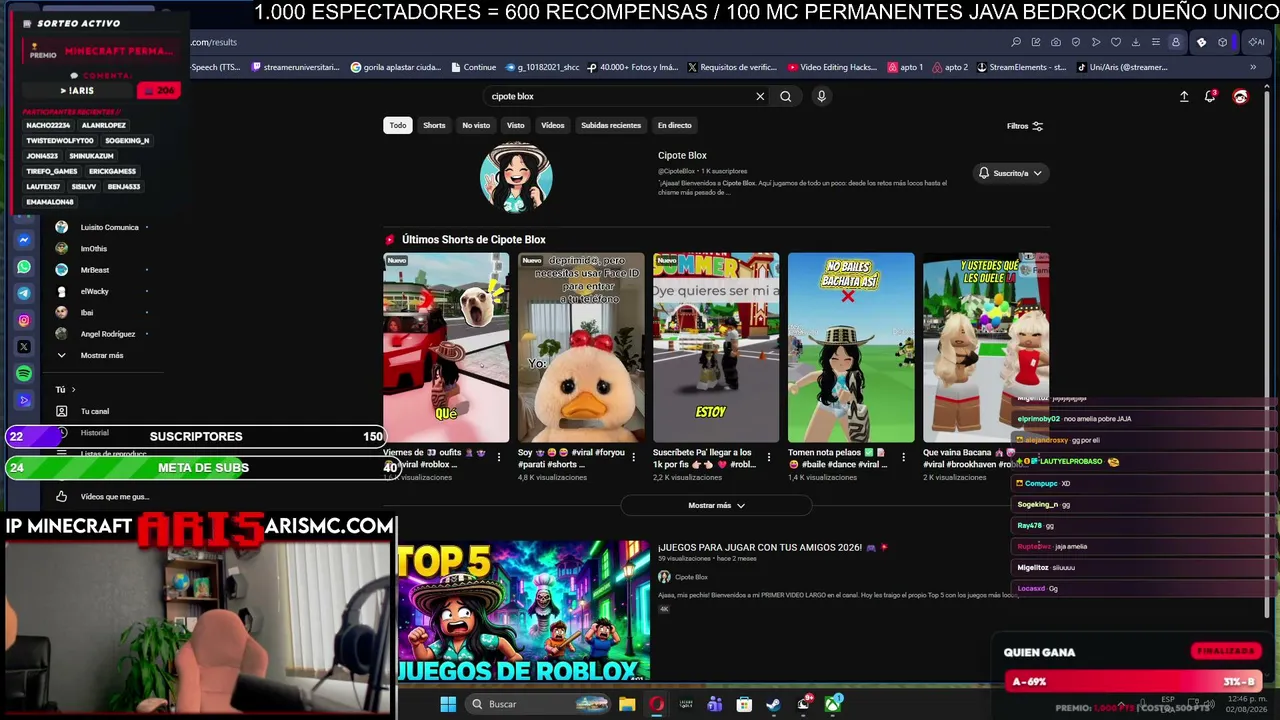Select the 'Visto' filter chip

[516, 125]
